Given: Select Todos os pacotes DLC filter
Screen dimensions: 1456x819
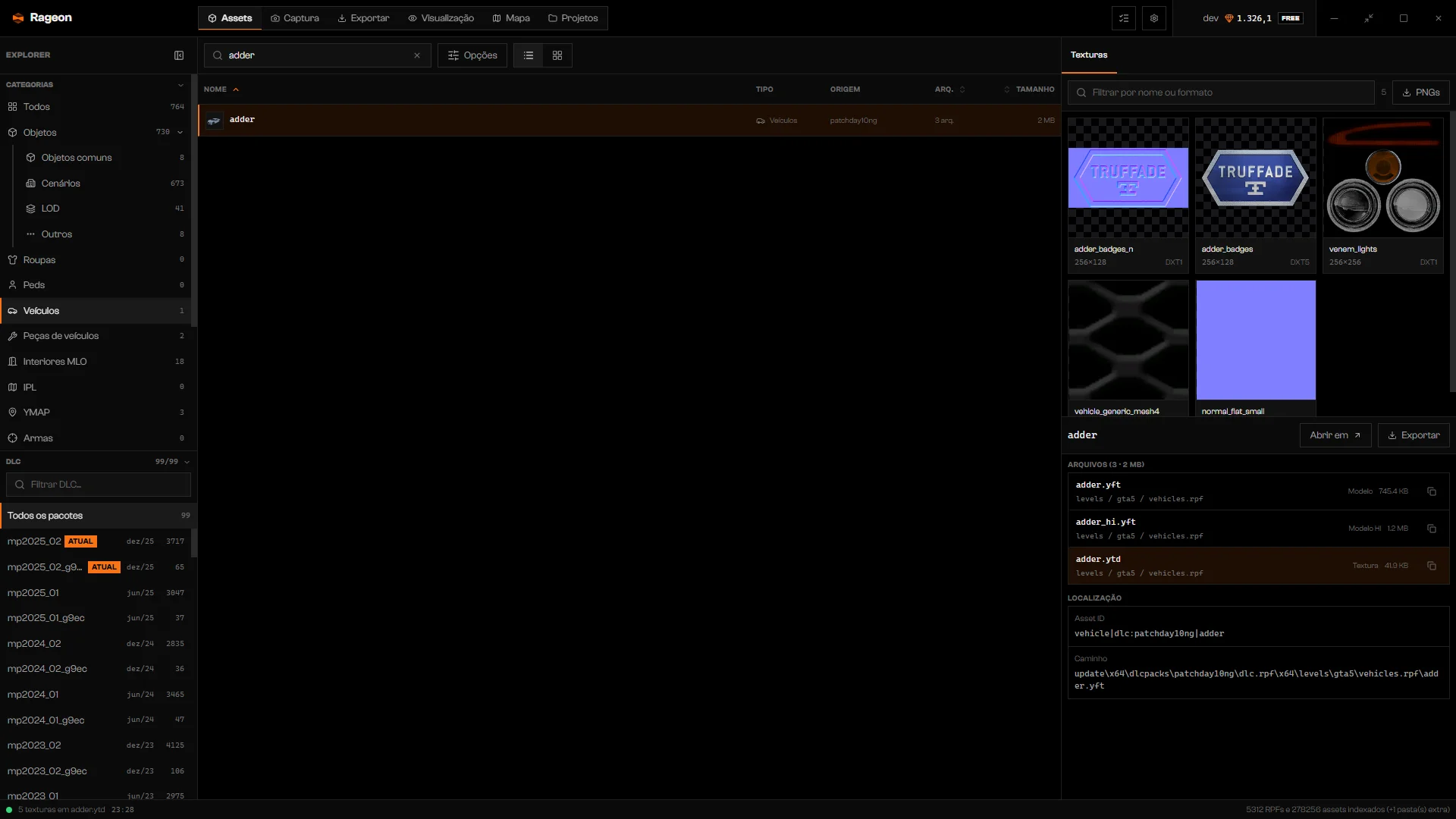Looking at the screenshot, I should pyautogui.click(x=99, y=516).
